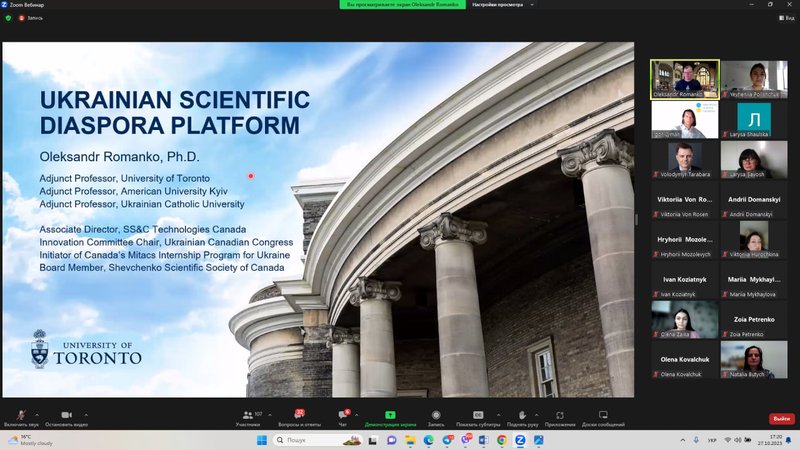Click the red Запись recording indicator
The height and width of the screenshot is (450, 800).
31,18
